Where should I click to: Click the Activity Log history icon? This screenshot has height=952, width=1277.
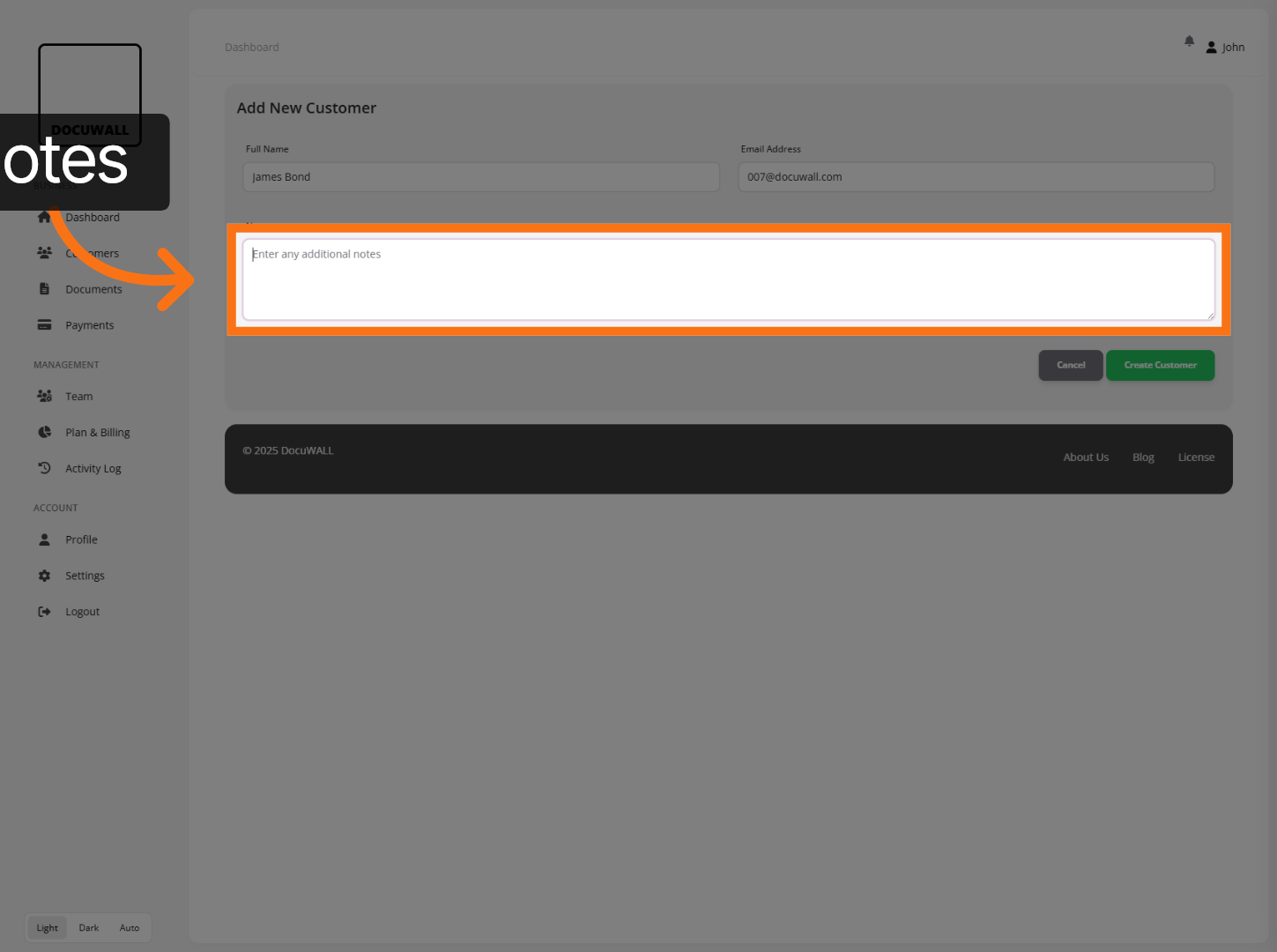coord(44,467)
